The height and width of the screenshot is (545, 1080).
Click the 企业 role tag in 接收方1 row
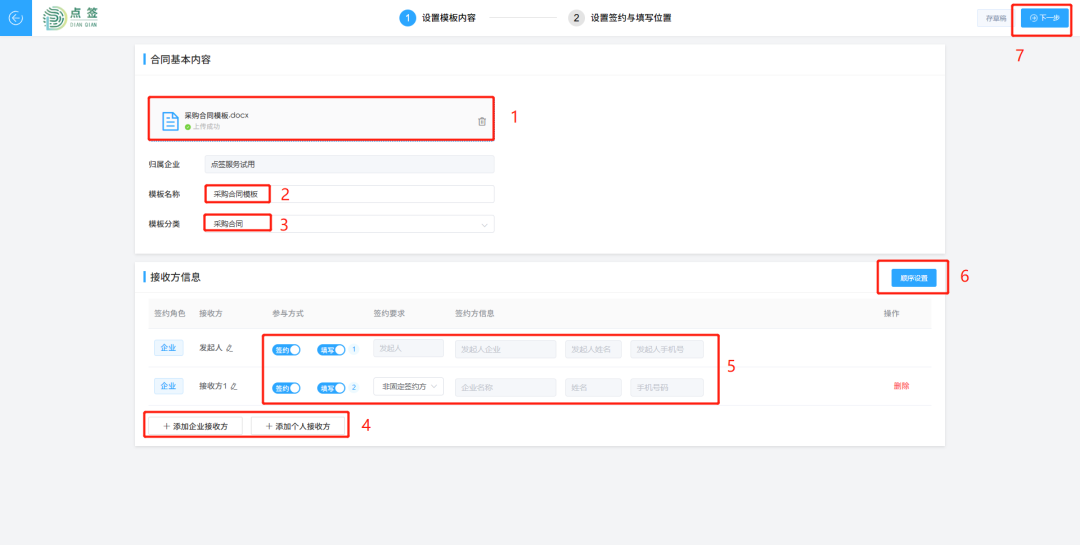168,386
